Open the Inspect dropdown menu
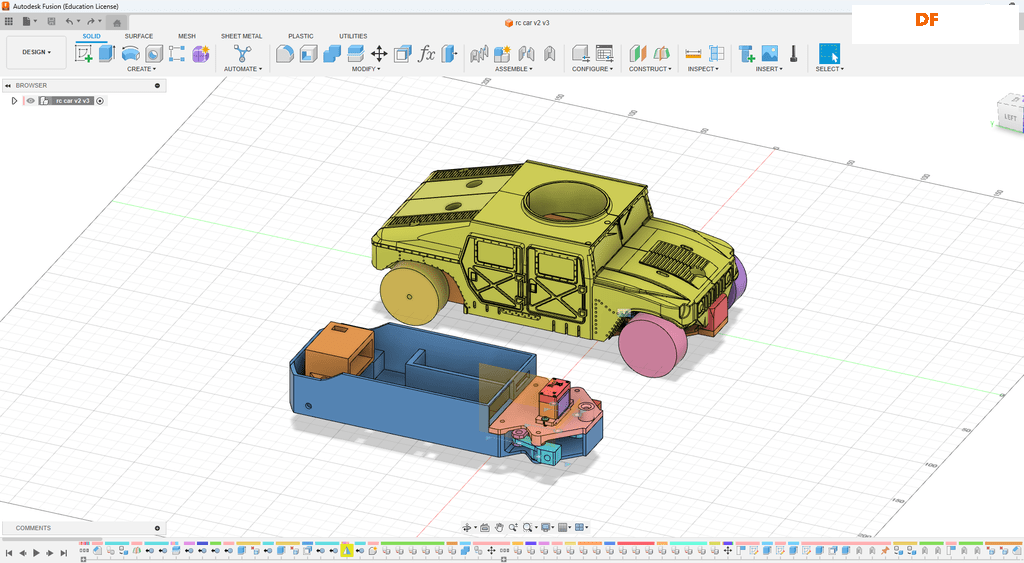The image size is (1024, 563). [x=703, y=69]
